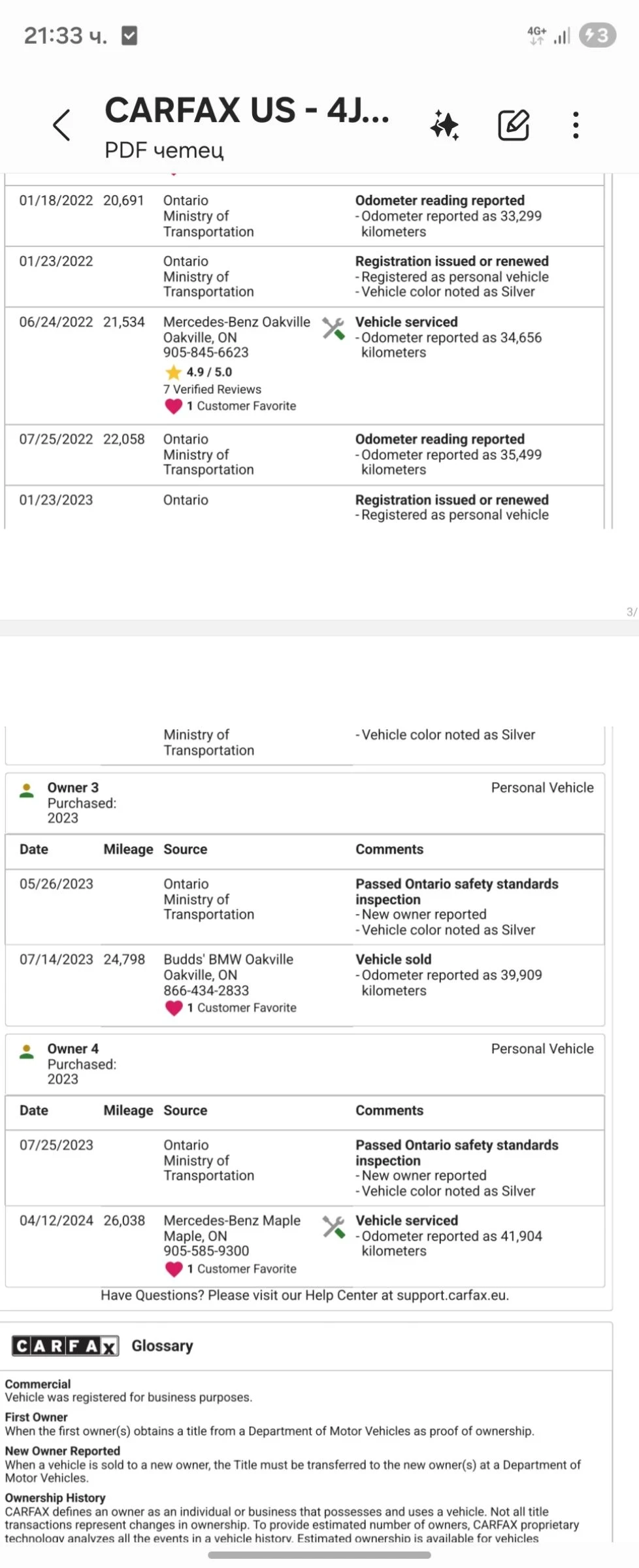Image resolution: width=639 pixels, height=1568 pixels.
Task: Open the three-dot more options menu
Action: (576, 125)
